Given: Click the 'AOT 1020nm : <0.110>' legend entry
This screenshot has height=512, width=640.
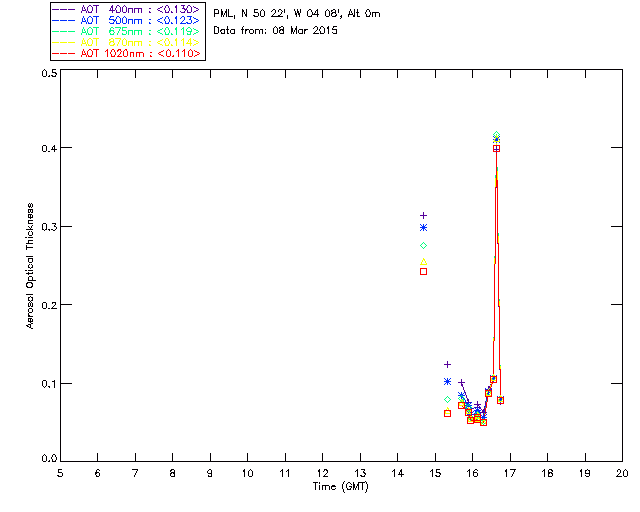Looking at the screenshot, I should click(x=126, y=53).
